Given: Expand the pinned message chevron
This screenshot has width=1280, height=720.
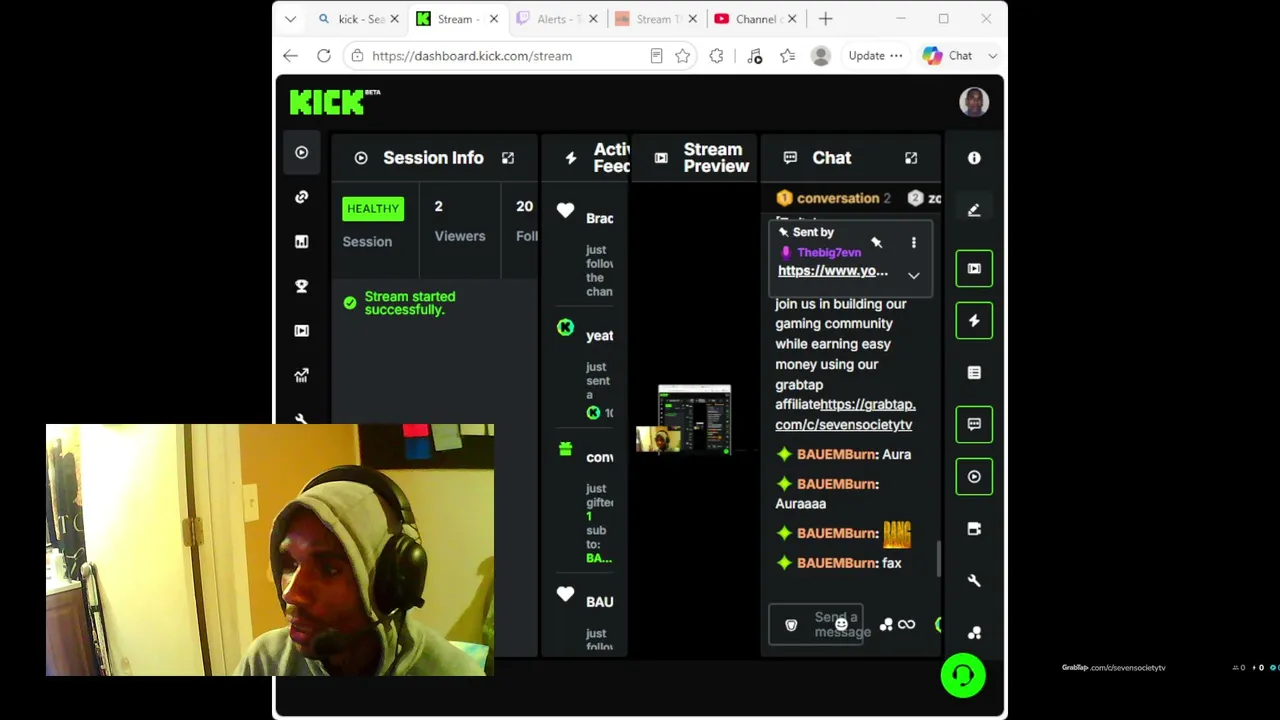Looking at the screenshot, I should [x=913, y=275].
